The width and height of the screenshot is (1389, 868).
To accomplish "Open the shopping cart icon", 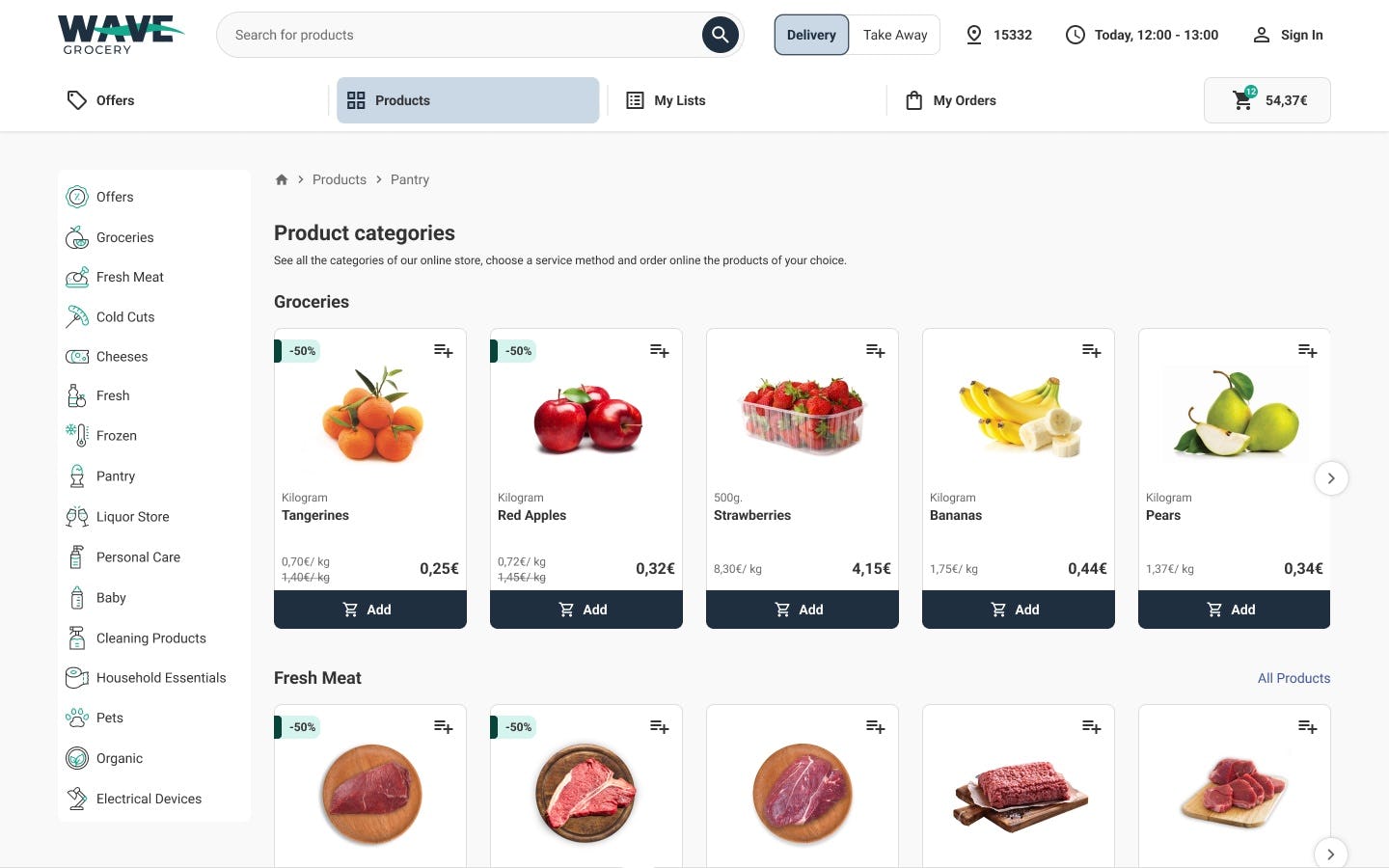I will [x=1242, y=99].
